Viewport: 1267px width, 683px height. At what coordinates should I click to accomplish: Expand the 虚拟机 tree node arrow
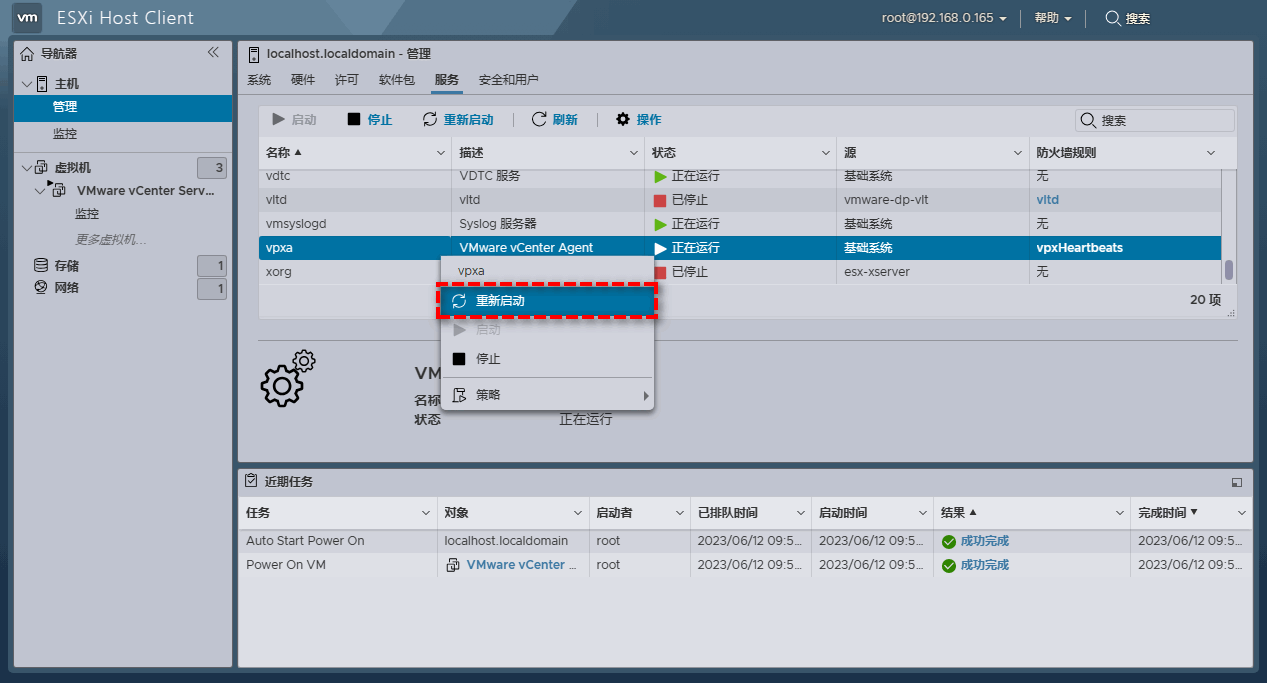(26, 168)
